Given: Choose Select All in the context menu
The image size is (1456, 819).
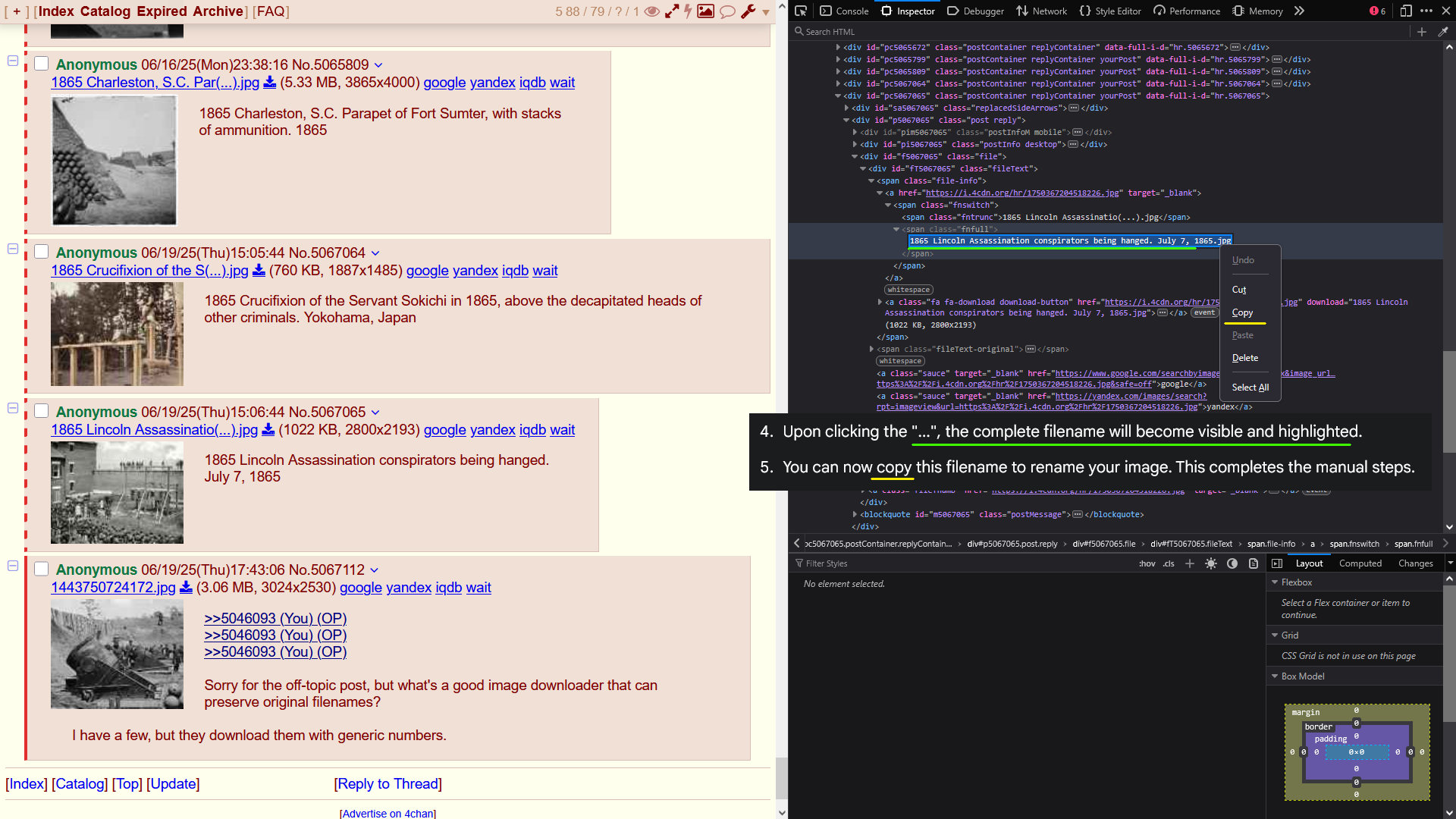Looking at the screenshot, I should point(1250,388).
